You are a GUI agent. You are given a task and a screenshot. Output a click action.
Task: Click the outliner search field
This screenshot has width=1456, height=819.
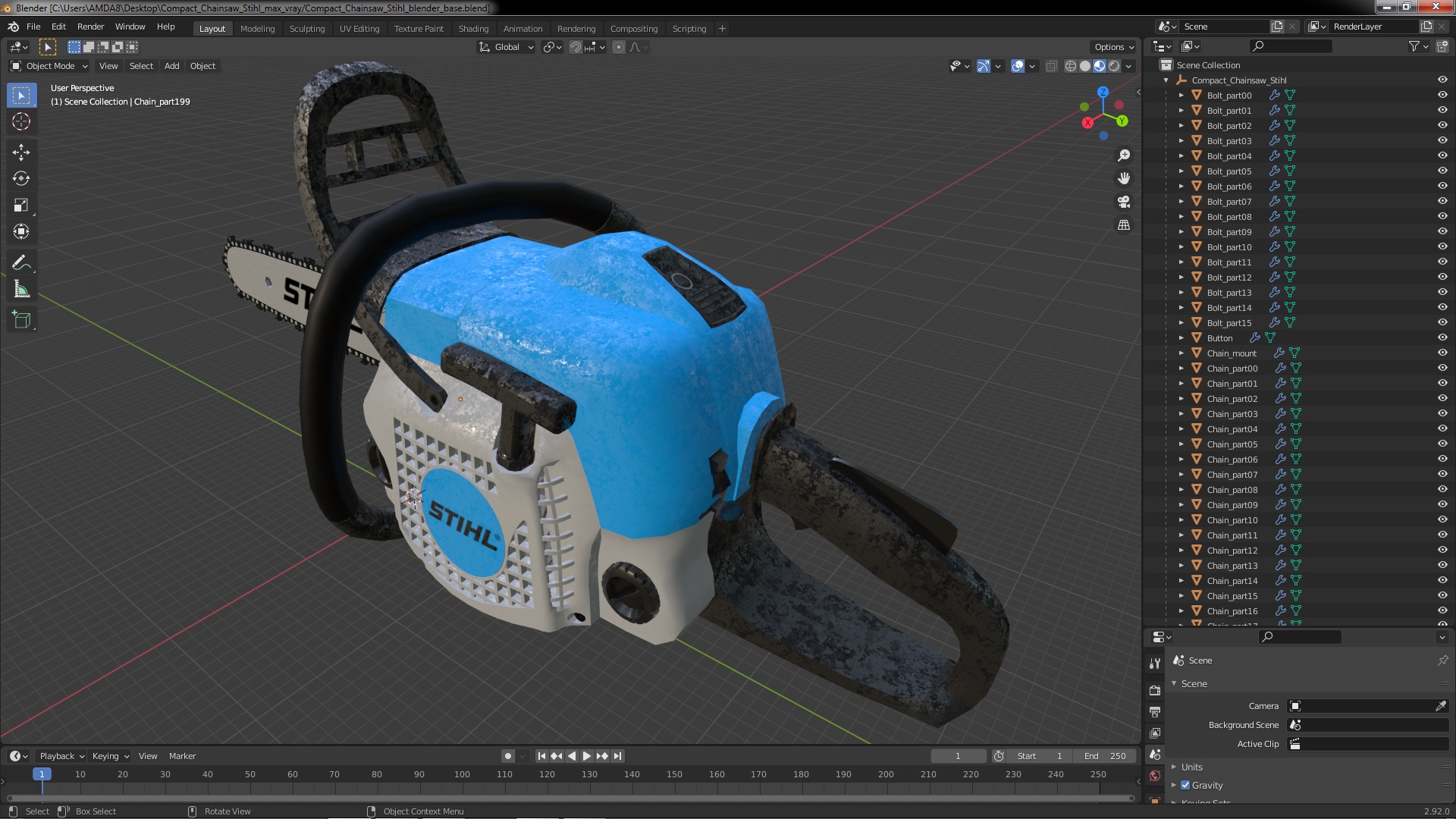point(1291,46)
